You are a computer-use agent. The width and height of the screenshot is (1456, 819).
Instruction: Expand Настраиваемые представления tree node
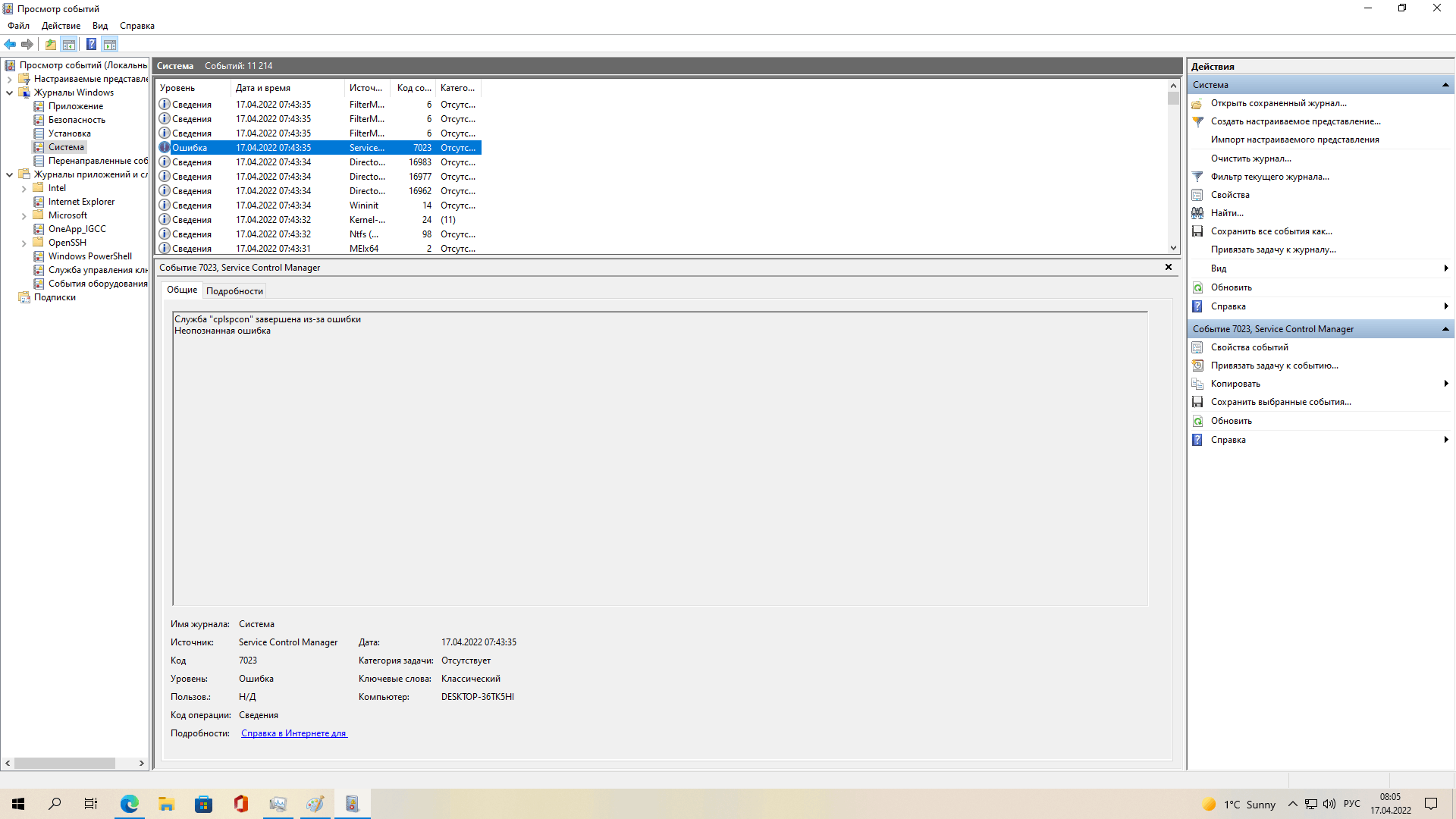(9, 79)
